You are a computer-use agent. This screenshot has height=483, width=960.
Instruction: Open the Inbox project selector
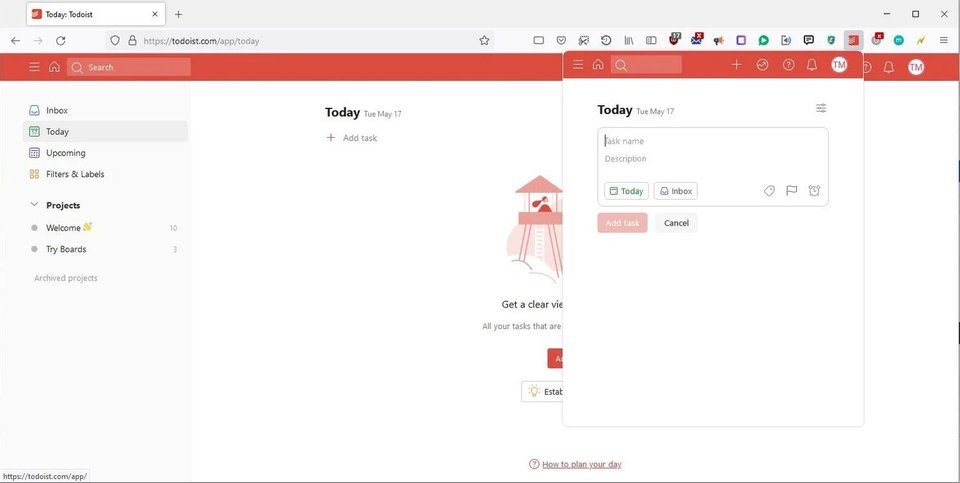675,191
